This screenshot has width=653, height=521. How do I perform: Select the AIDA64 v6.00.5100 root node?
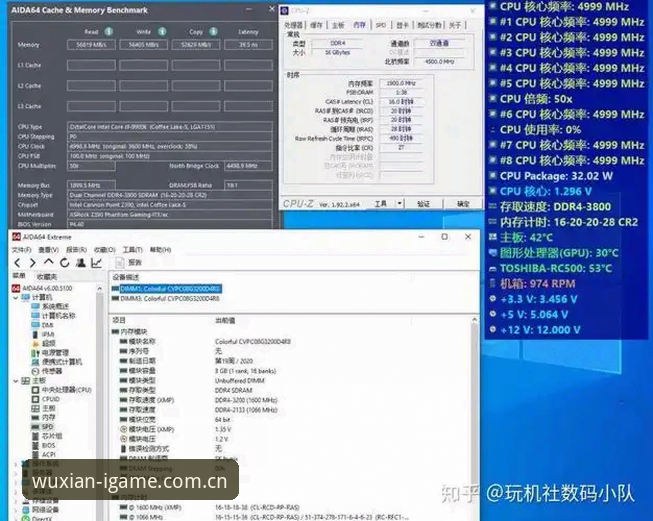42,288
